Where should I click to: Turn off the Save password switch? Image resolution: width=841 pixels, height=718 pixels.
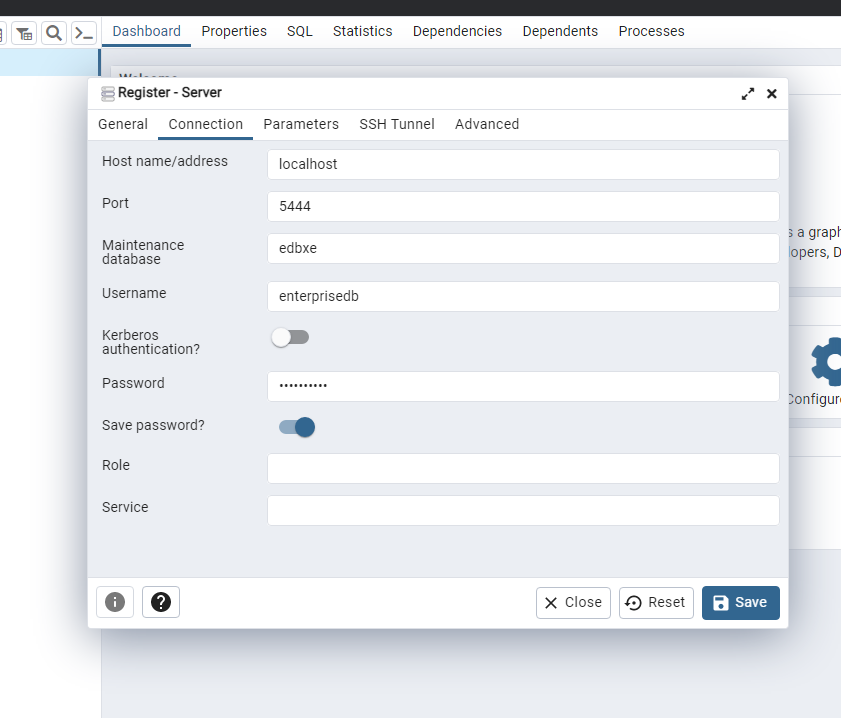297,427
